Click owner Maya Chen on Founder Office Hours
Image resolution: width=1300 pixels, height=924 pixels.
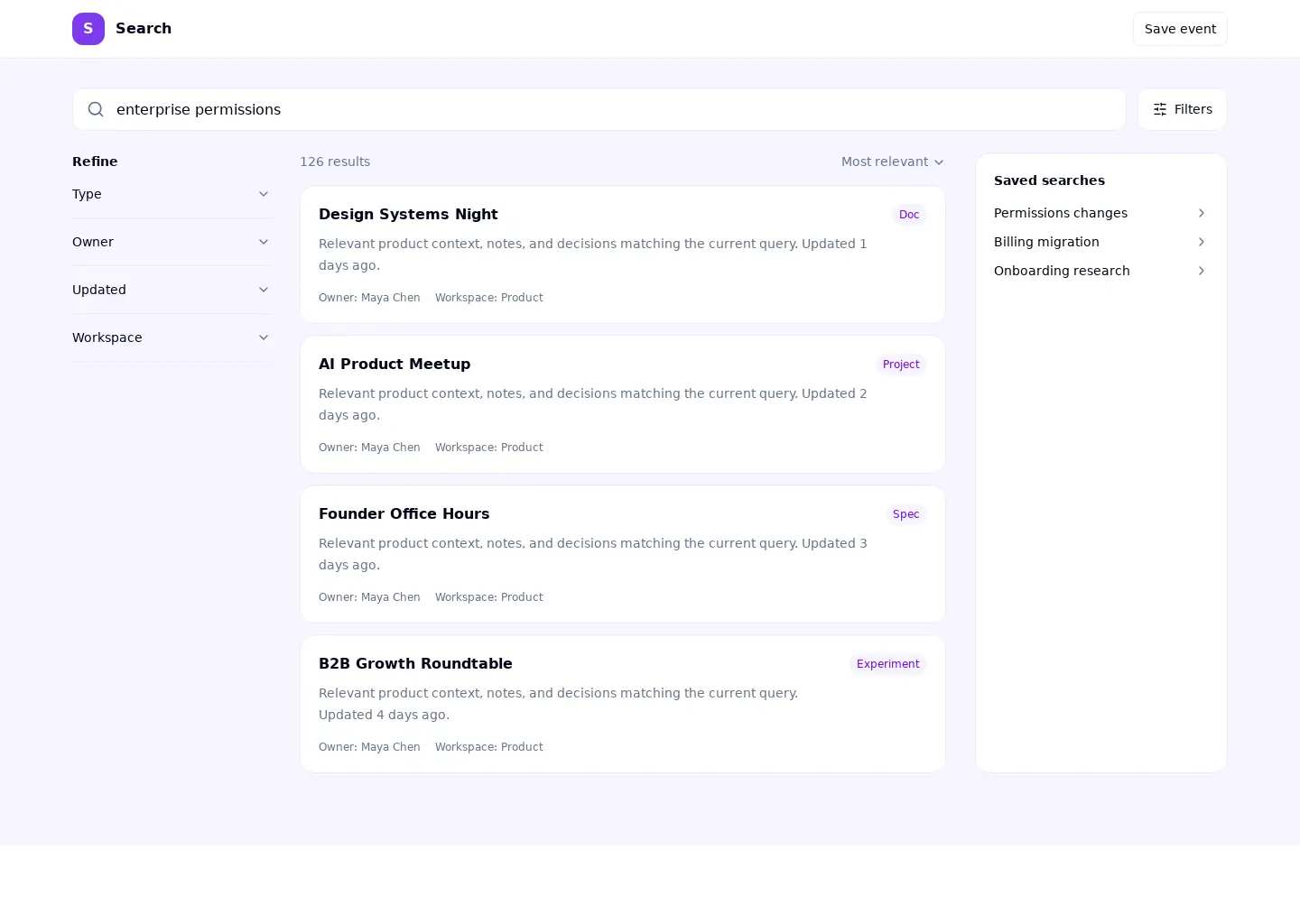coord(369,597)
